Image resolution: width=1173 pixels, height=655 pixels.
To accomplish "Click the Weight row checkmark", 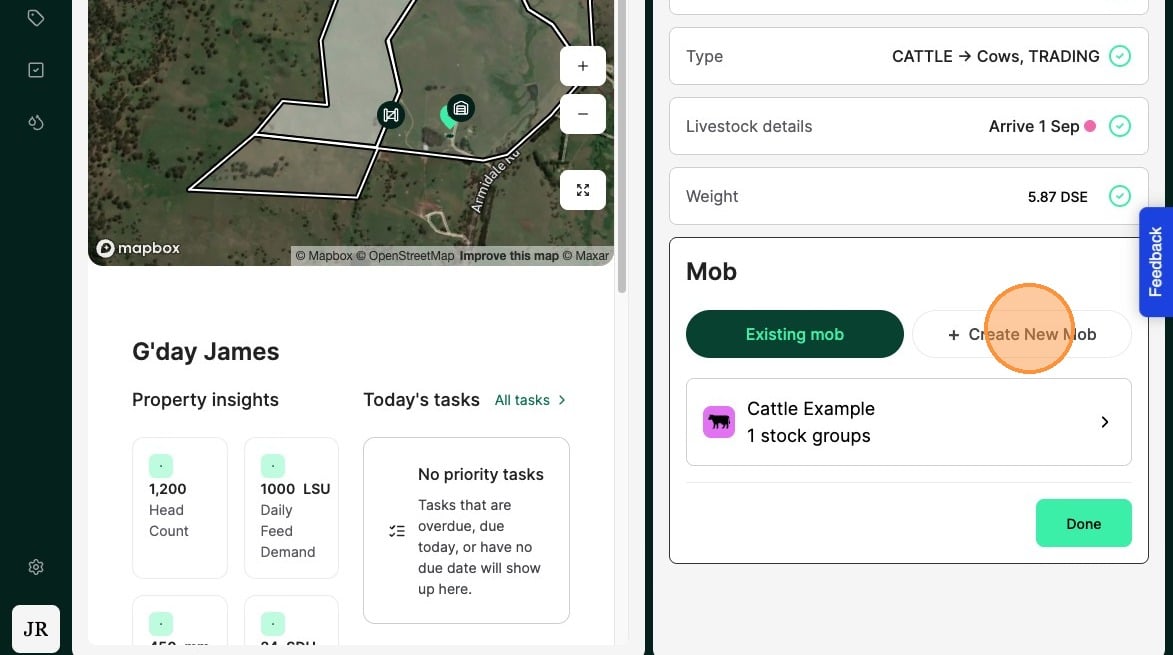I will pos(1119,196).
